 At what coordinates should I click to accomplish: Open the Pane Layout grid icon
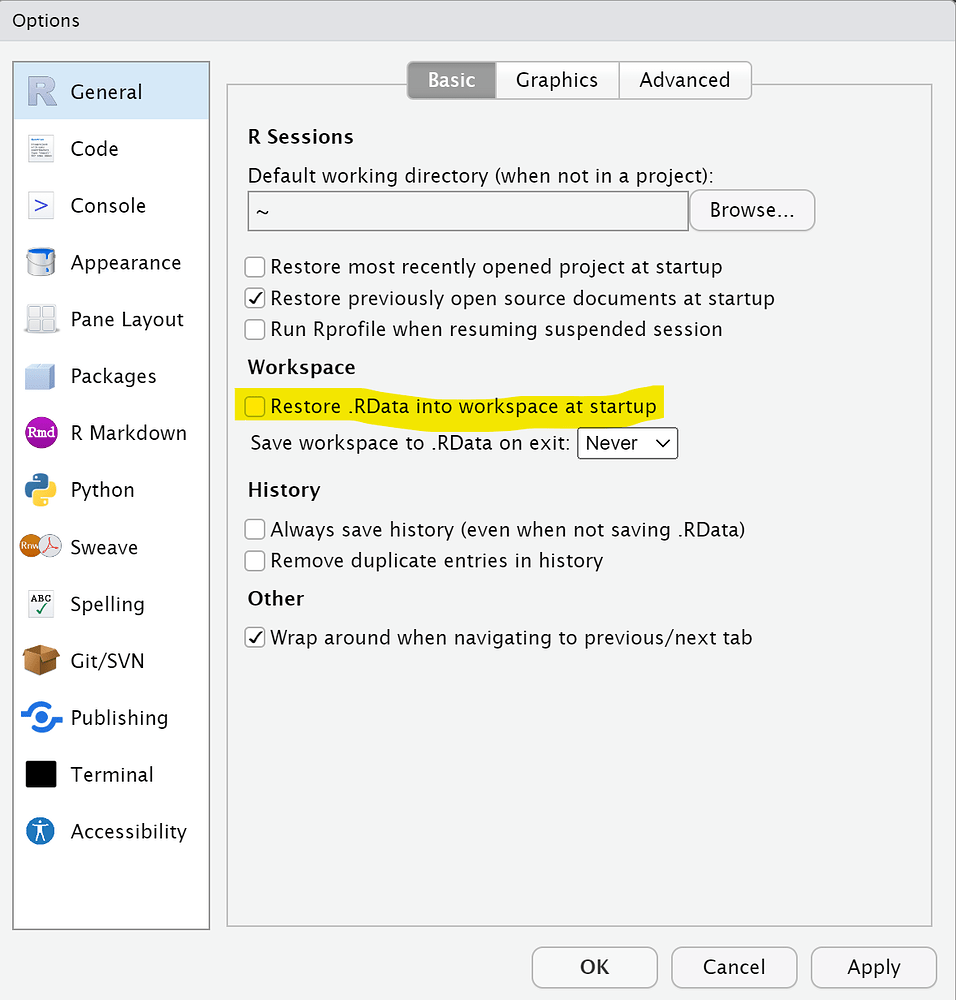(x=41, y=320)
